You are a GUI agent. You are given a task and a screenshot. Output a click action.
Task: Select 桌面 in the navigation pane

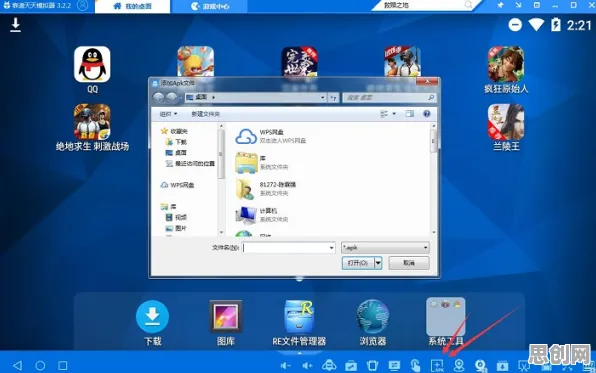[x=176, y=153]
